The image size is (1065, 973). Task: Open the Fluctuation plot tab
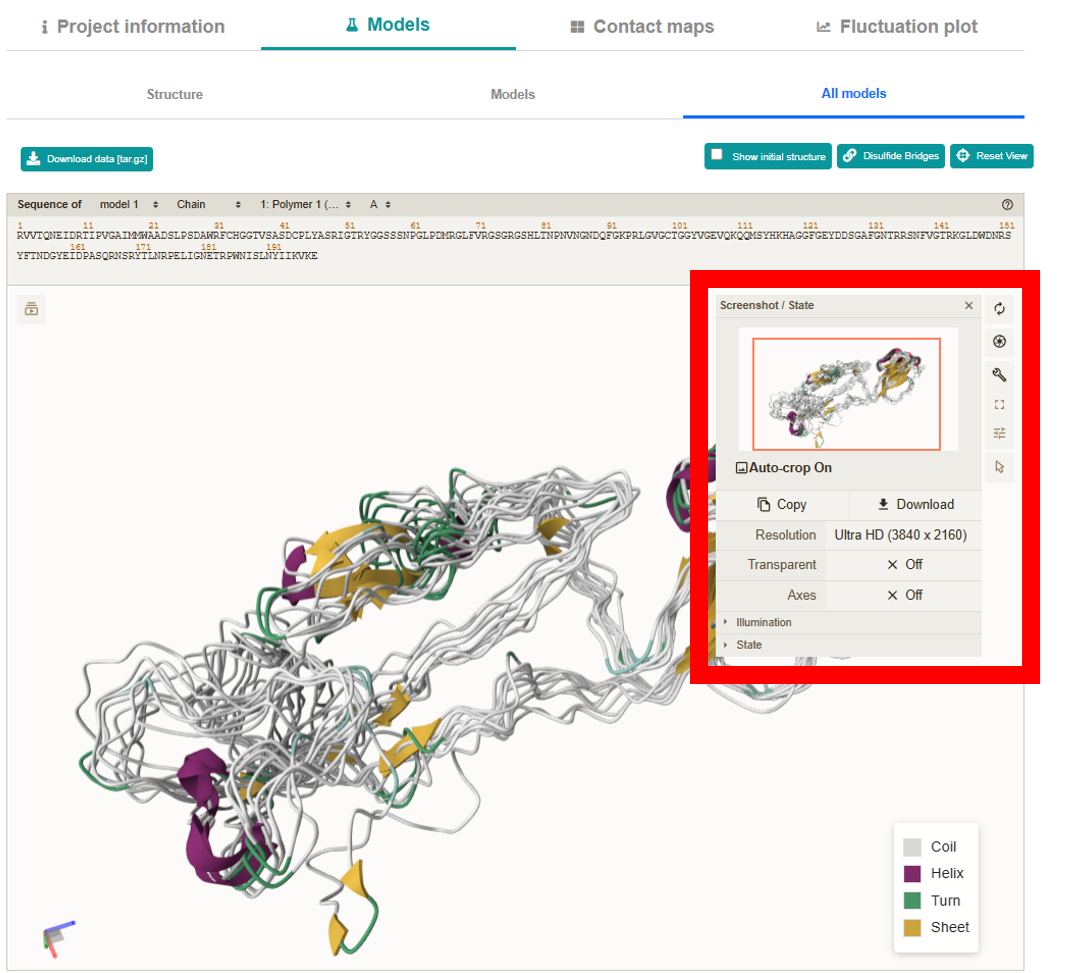[x=897, y=26]
